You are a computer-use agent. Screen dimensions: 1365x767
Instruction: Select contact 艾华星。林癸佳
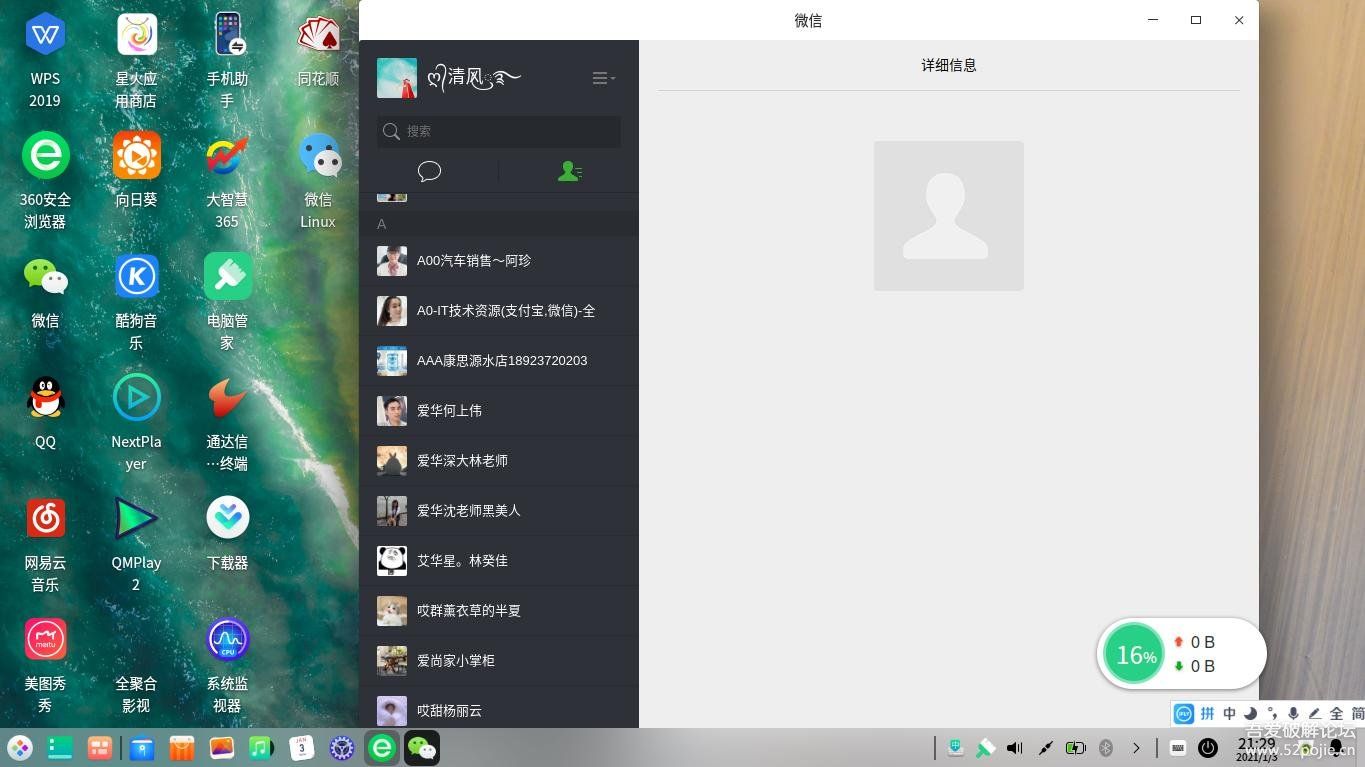coord(499,560)
